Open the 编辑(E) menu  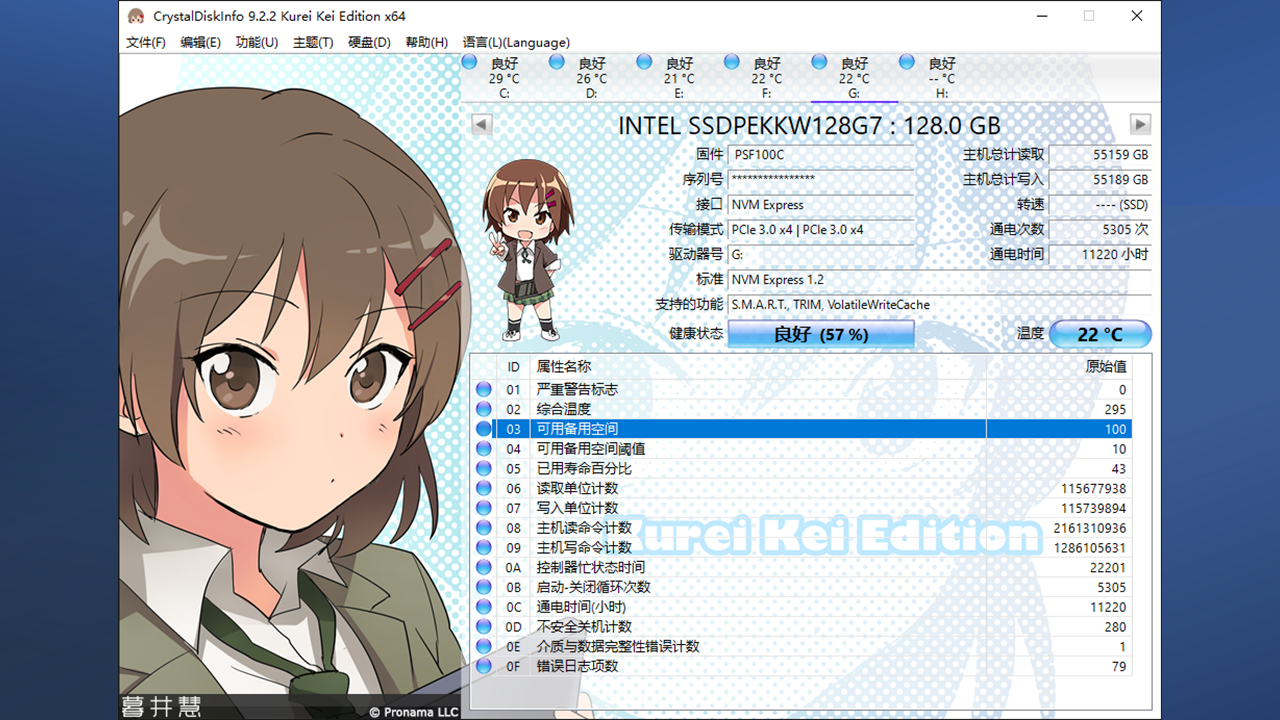click(x=201, y=42)
